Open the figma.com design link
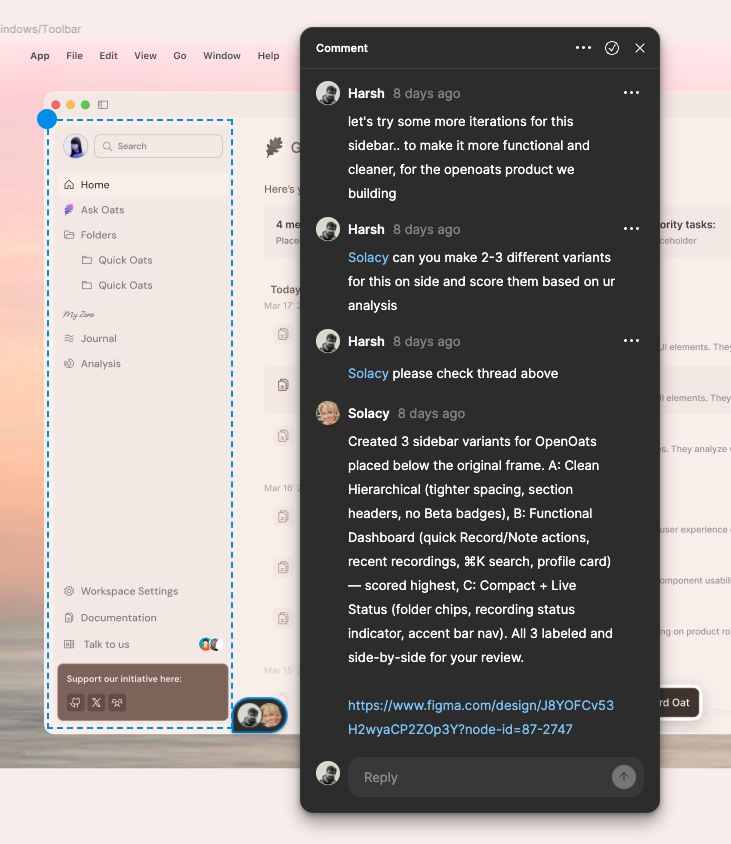The height and width of the screenshot is (844, 731). point(480,717)
